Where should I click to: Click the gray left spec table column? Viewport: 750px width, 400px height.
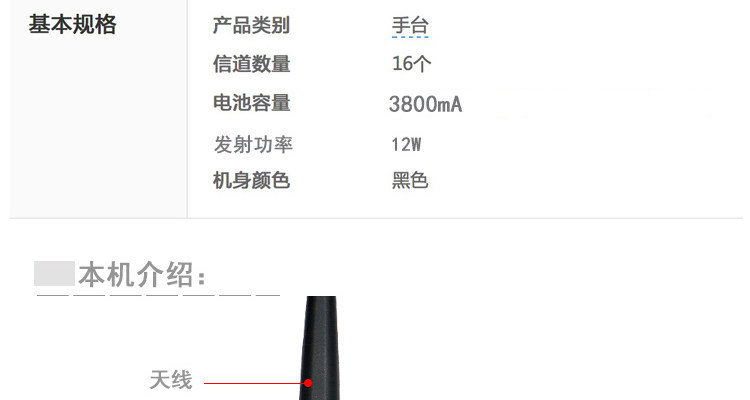(99, 109)
